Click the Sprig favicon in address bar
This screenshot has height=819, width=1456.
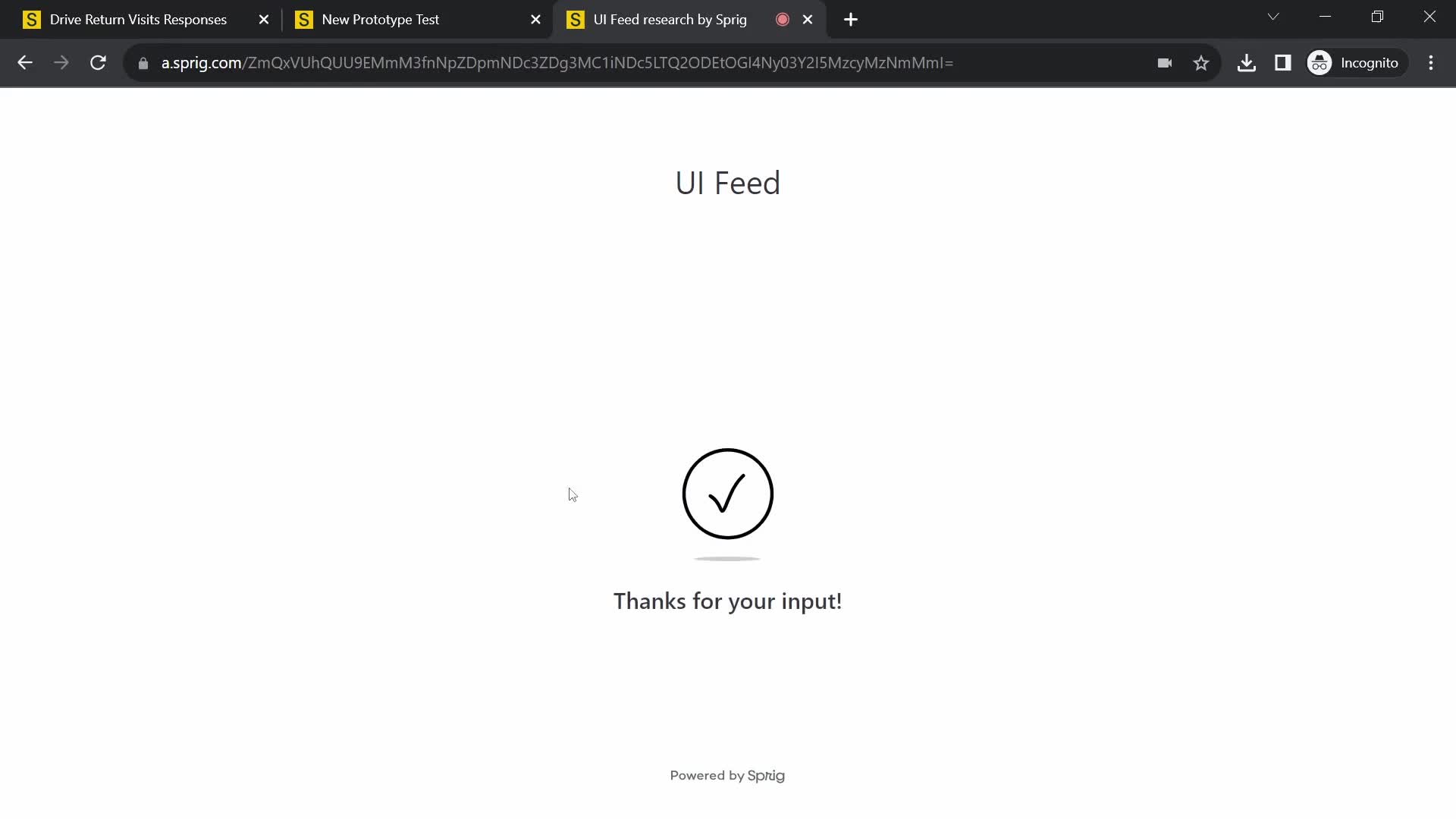[575, 19]
